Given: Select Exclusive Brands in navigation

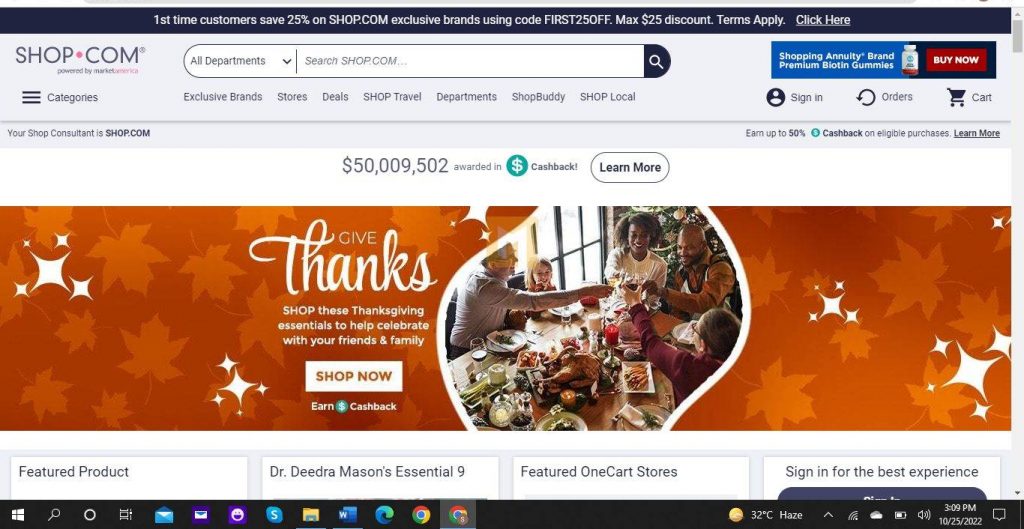Looking at the screenshot, I should 223,97.
